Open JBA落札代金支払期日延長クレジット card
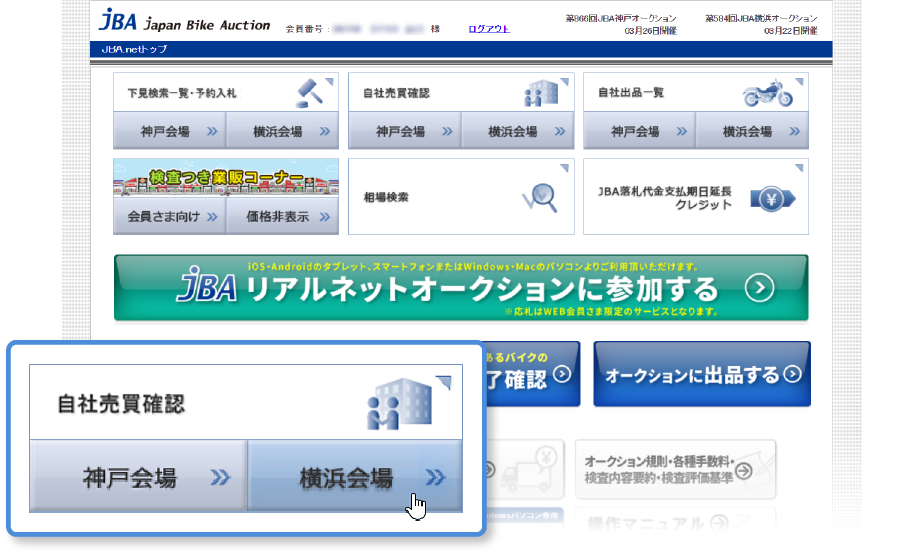This screenshot has width=921, height=560. [x=695, y=196]
